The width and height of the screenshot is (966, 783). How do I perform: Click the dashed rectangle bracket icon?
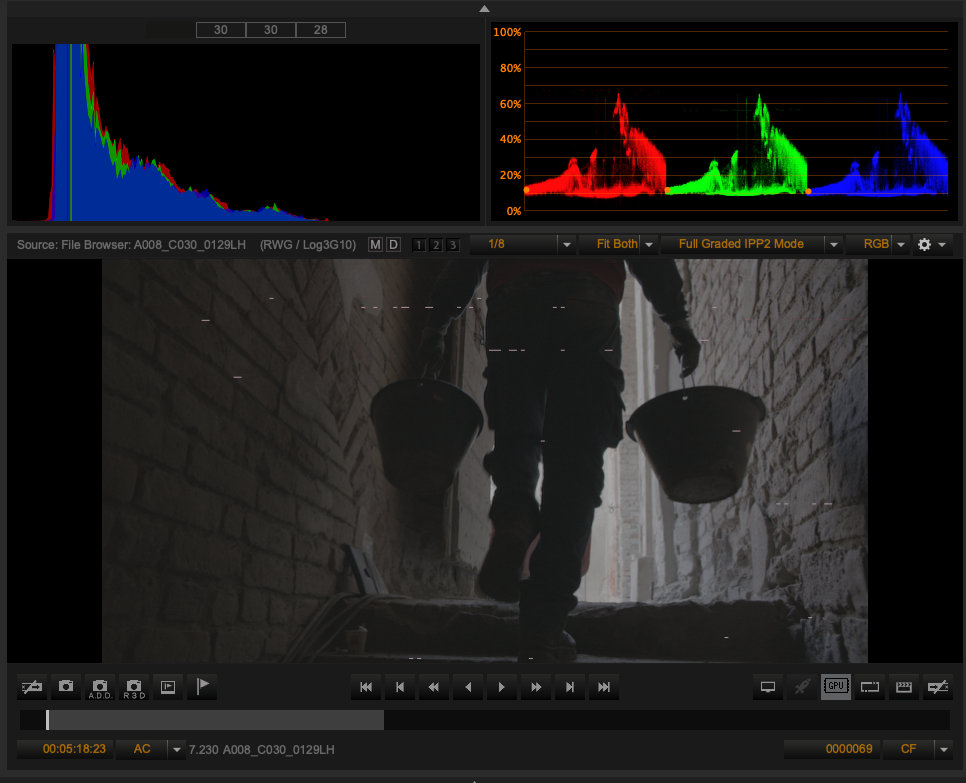pos(870,686)
